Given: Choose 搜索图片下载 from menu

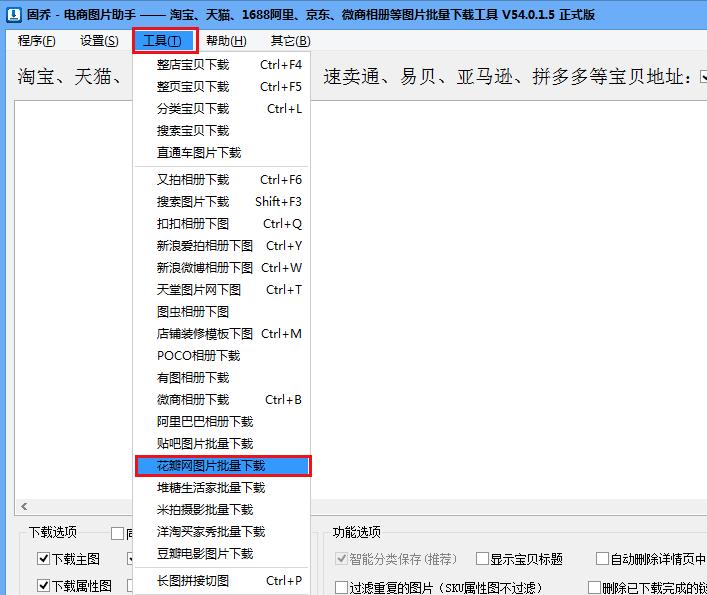Looking at the screenshot, I should tap(222, 201).
